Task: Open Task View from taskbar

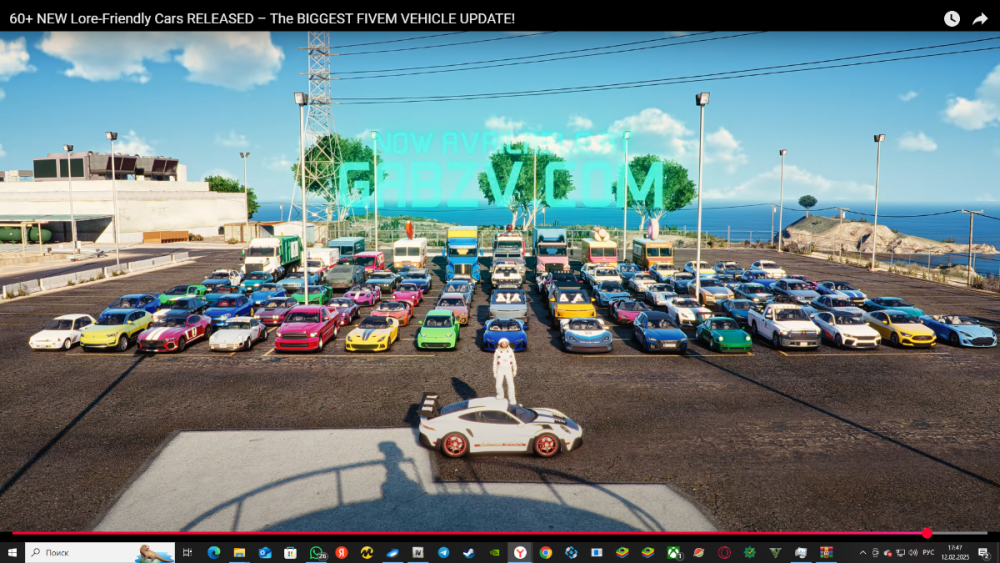Action: tap(188, 552)
